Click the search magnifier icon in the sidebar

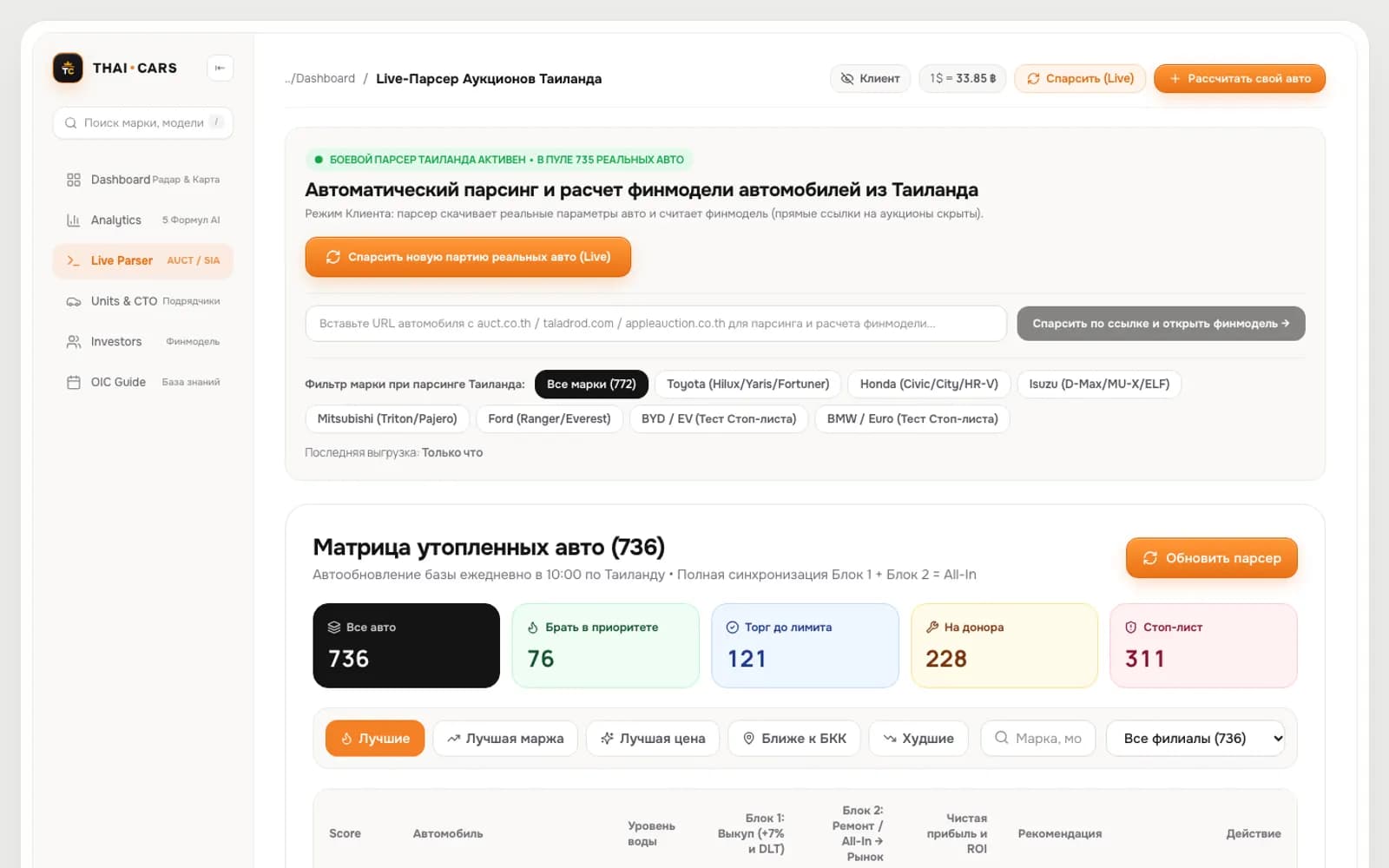click(x=71, y=123)
